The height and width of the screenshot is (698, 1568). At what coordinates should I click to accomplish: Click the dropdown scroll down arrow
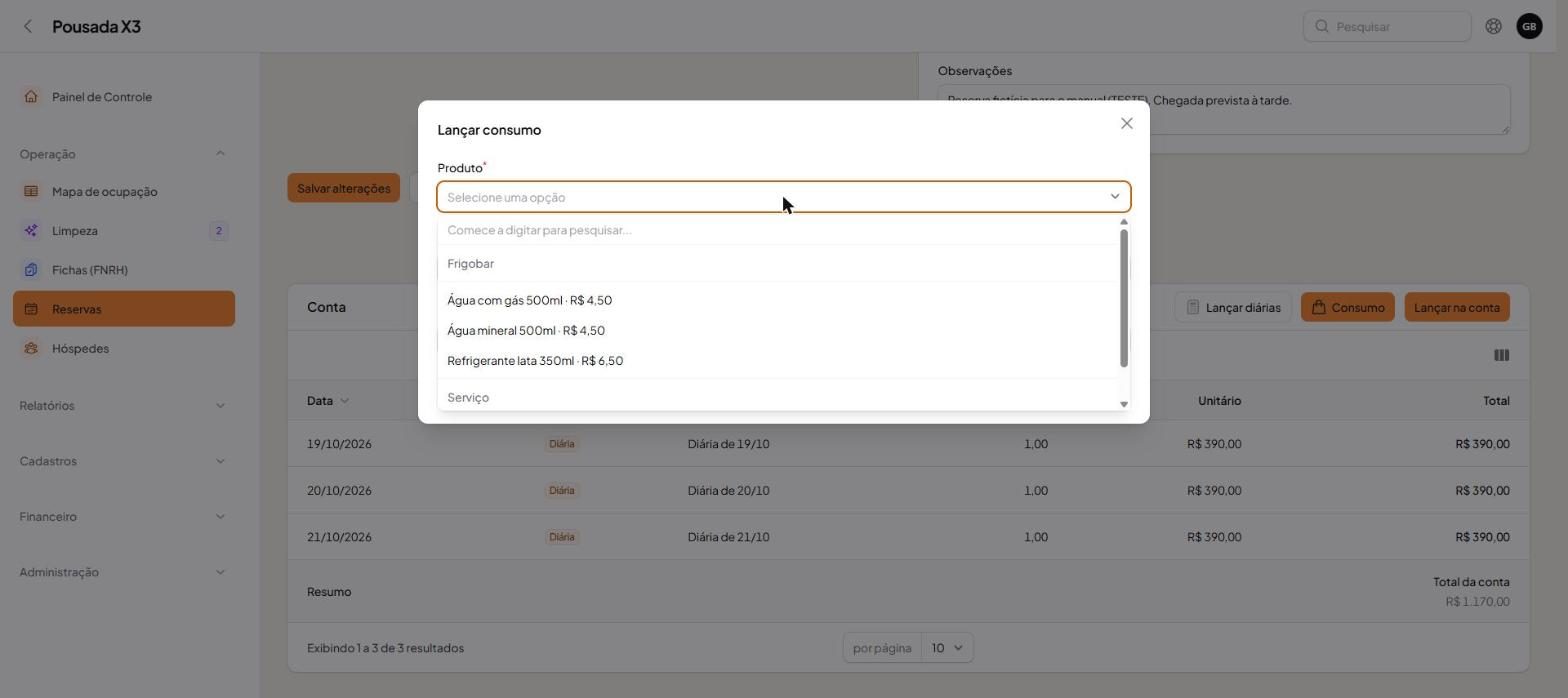click(1124, 404)
